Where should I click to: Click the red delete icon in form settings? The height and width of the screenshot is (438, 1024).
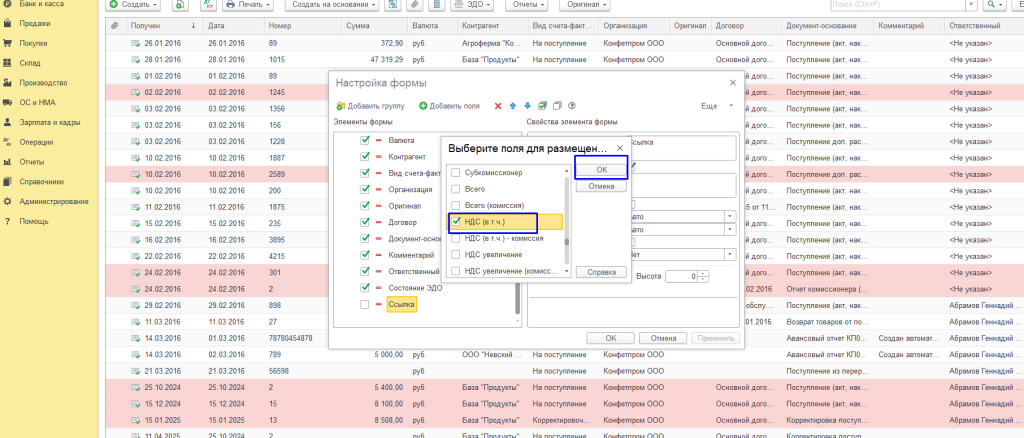498,105
